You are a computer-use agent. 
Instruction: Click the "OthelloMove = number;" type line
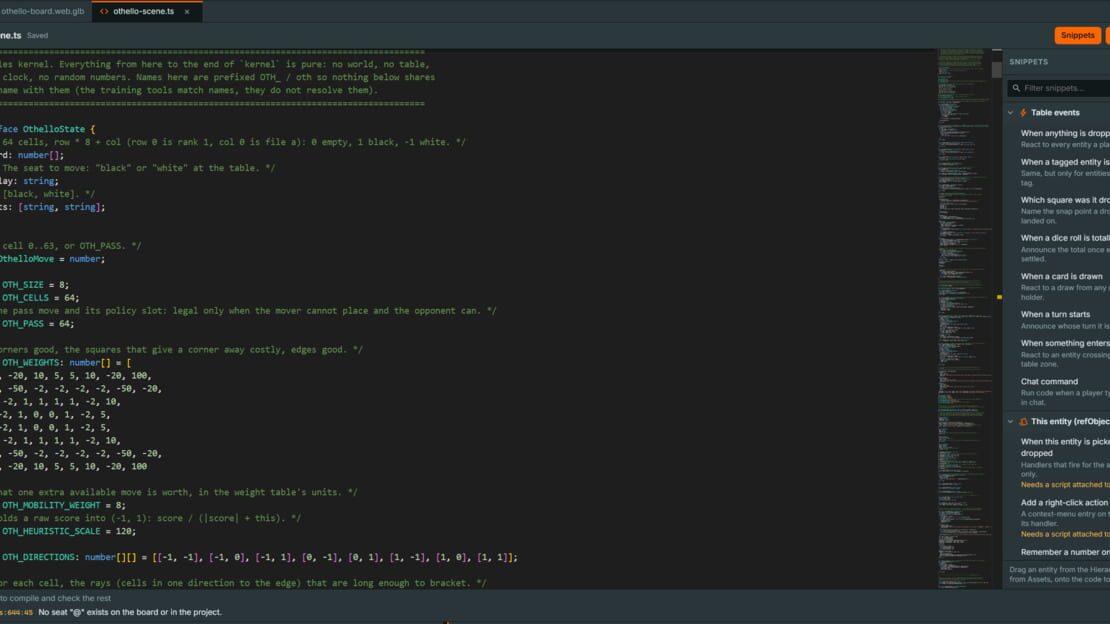pyautogui.click(x=52, y=259)
